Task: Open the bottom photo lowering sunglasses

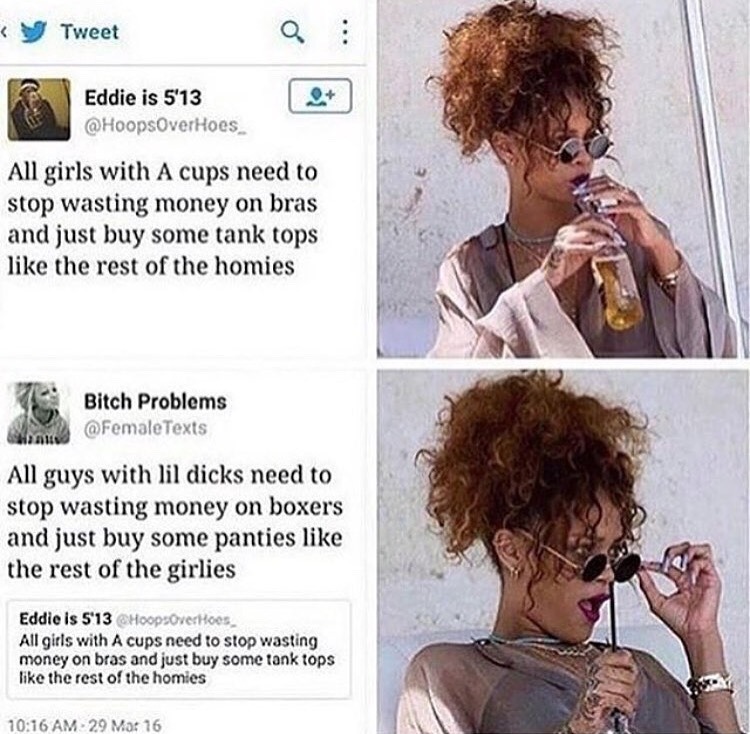Action: pyautogui.click(x=563, y=552)
